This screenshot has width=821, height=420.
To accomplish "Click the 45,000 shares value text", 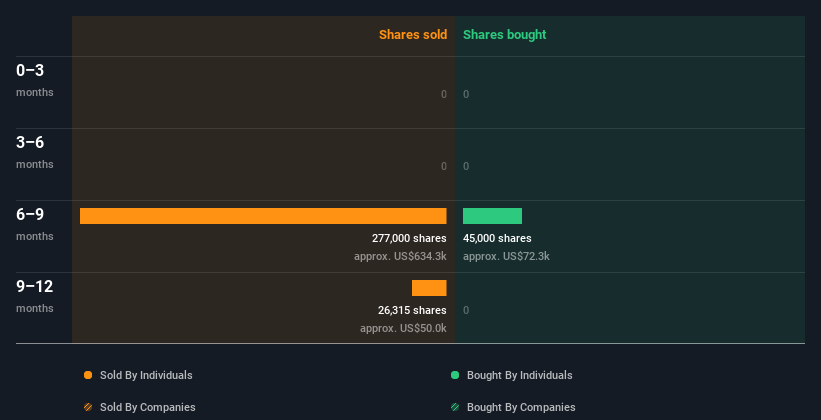I will [497, 238].
